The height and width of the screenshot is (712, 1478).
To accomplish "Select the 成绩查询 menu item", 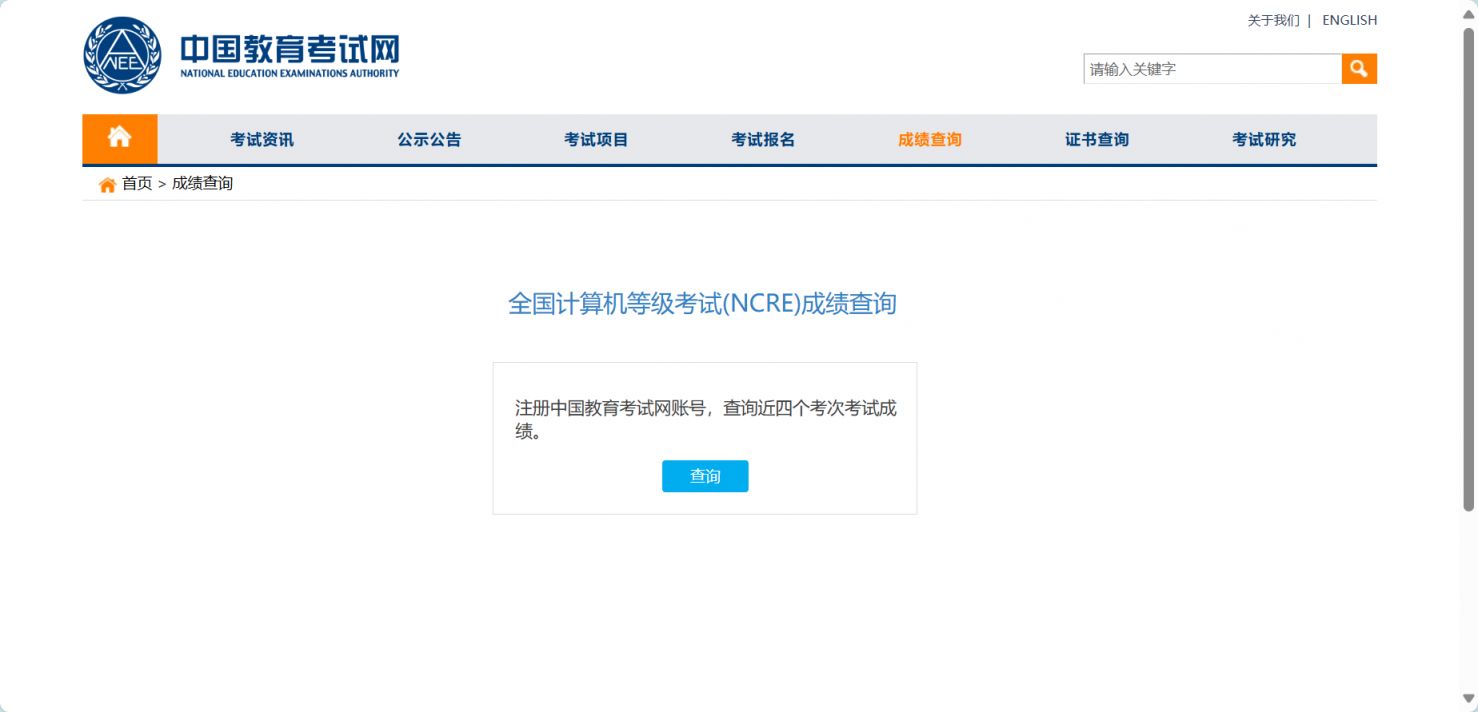I will [930, 140].
